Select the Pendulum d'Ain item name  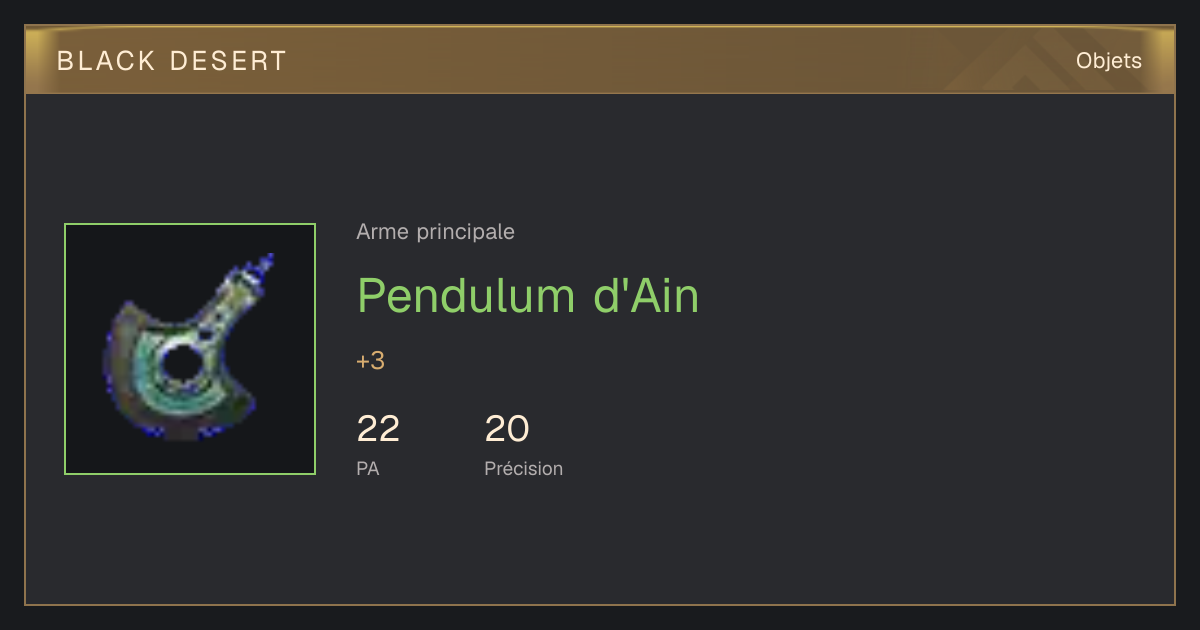tap(528, 295)
